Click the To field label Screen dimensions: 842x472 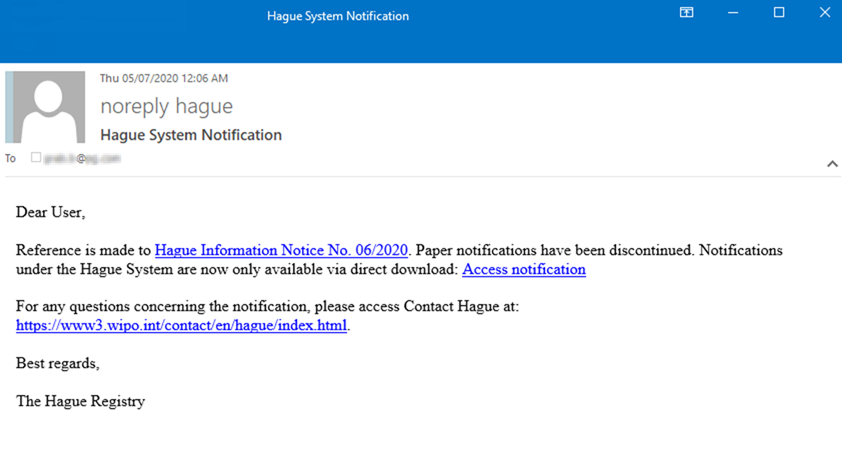pyautogui.click(x=11, y=158)
